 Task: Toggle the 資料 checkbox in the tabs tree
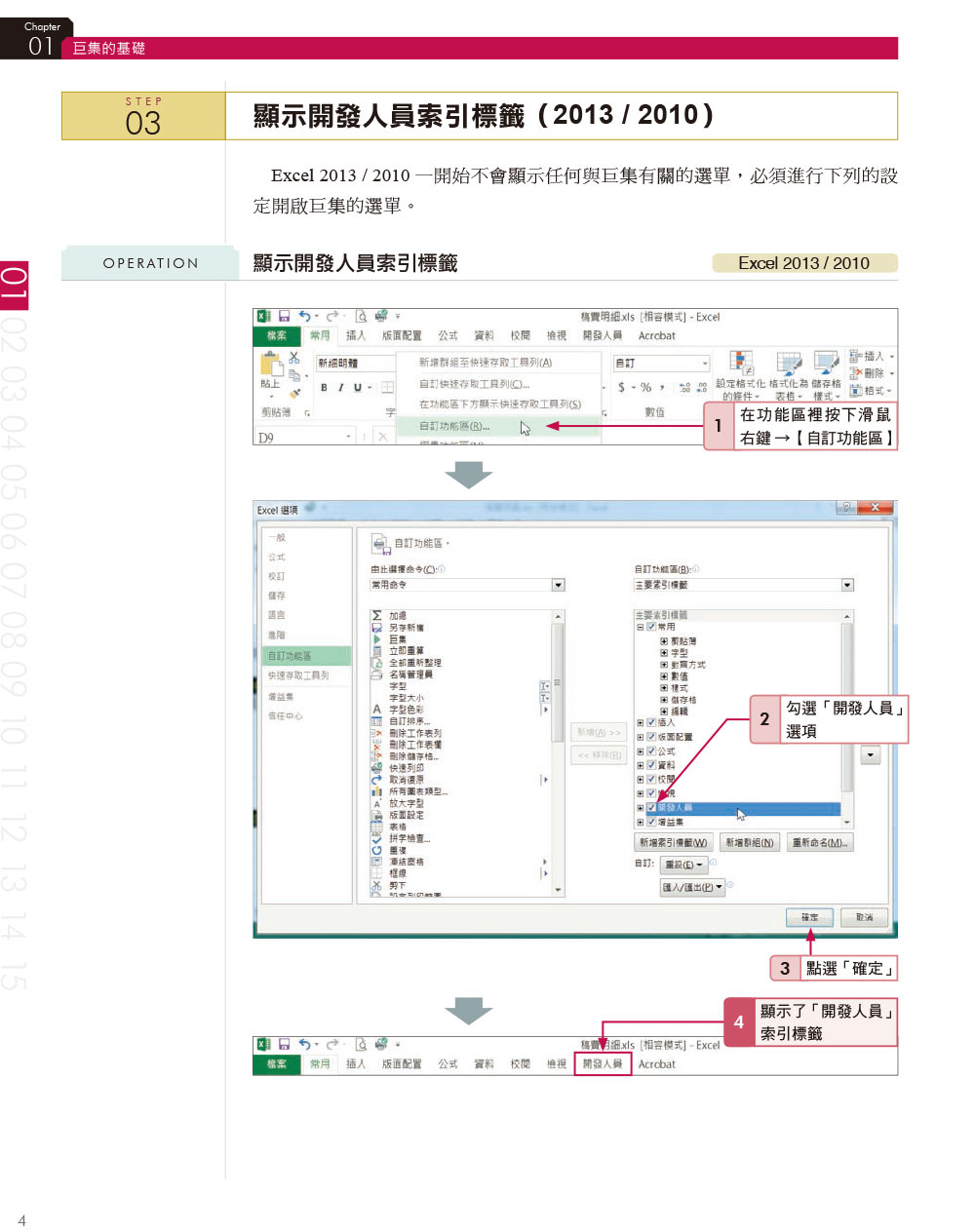[652, 765]
